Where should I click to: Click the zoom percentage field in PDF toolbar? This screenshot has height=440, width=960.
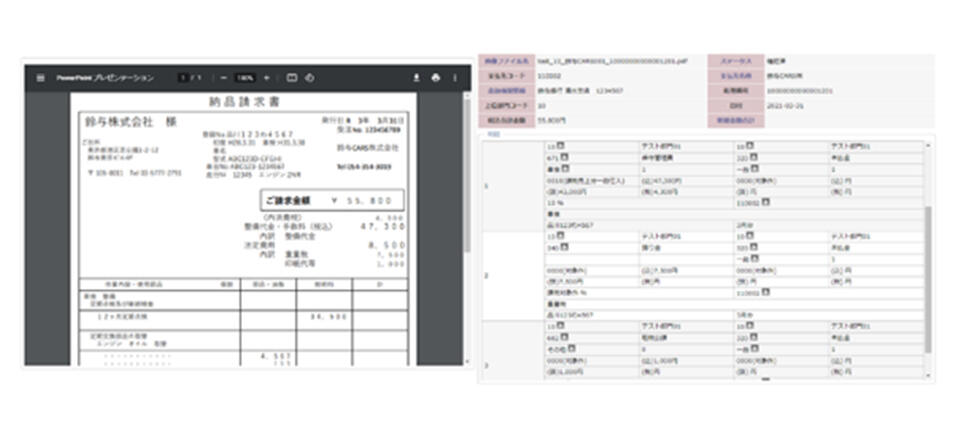tap(246, 77)
